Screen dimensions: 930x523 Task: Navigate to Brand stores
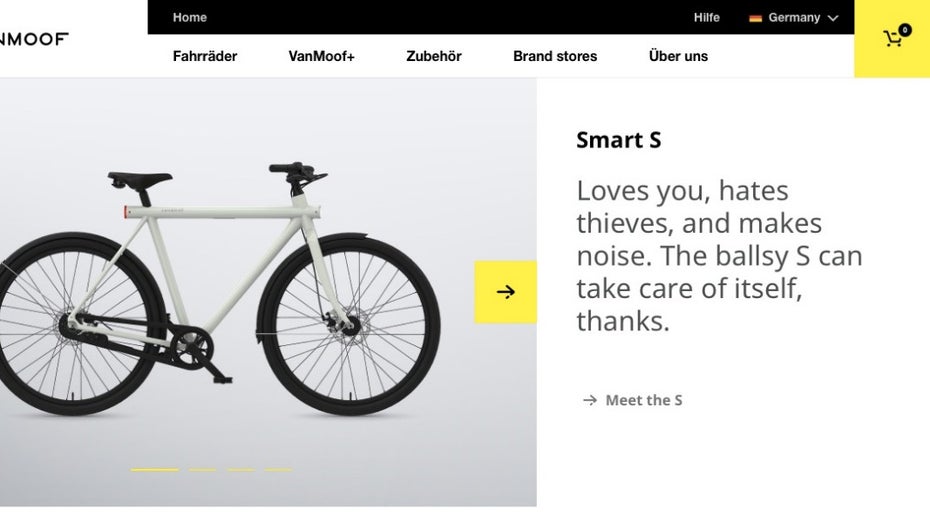(x=555, y=56)
